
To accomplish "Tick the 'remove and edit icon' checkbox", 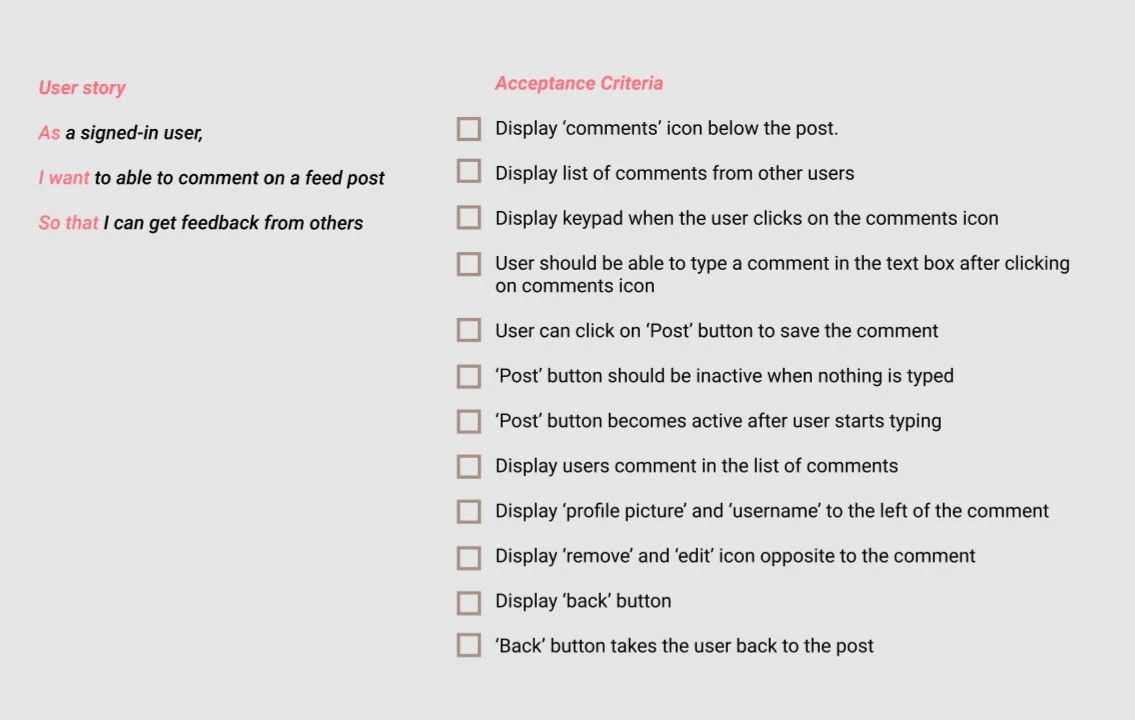I will coord(468,558).
